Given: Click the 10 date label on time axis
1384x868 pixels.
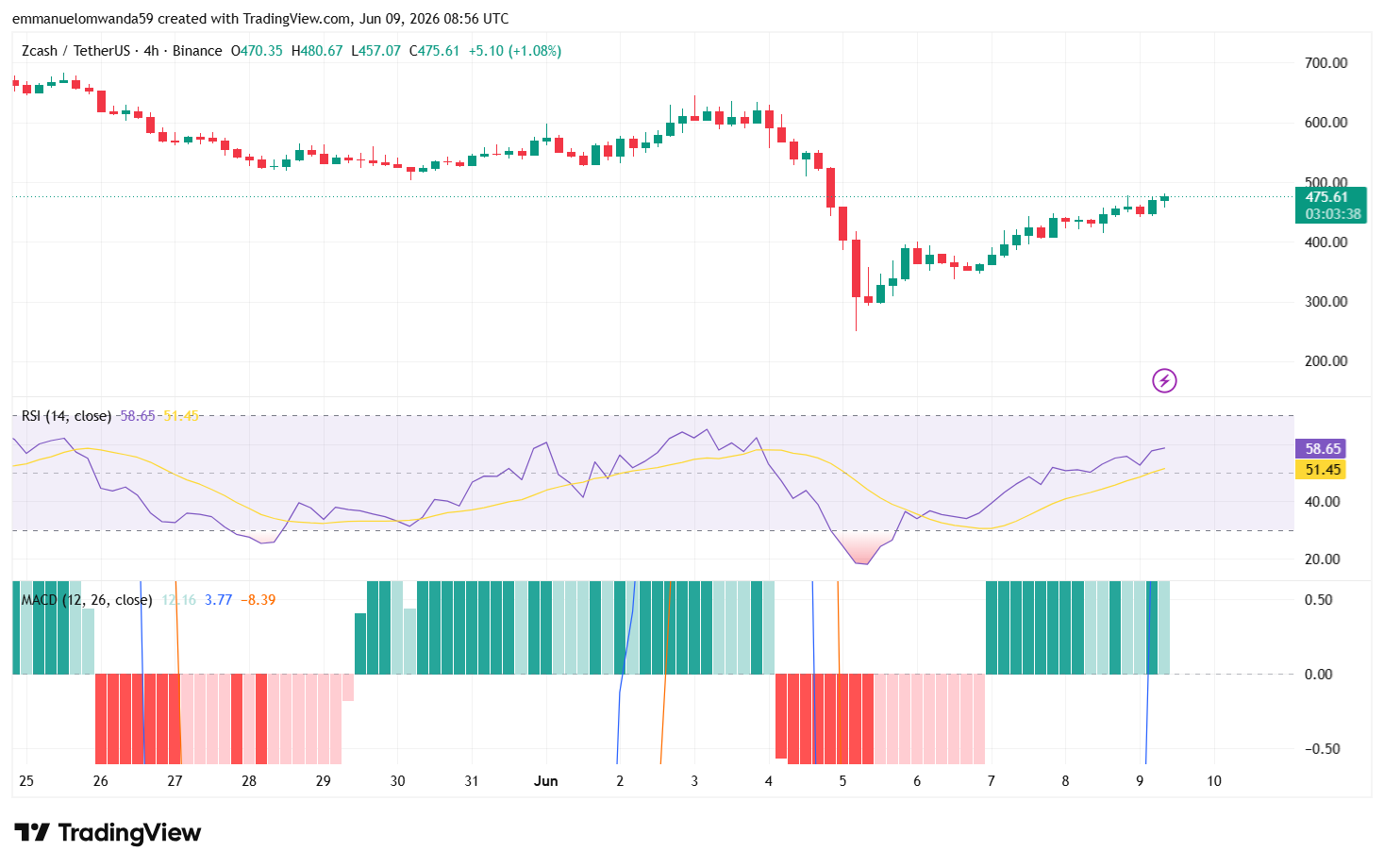Looking at the screenshot, I should pos(1214,781).
